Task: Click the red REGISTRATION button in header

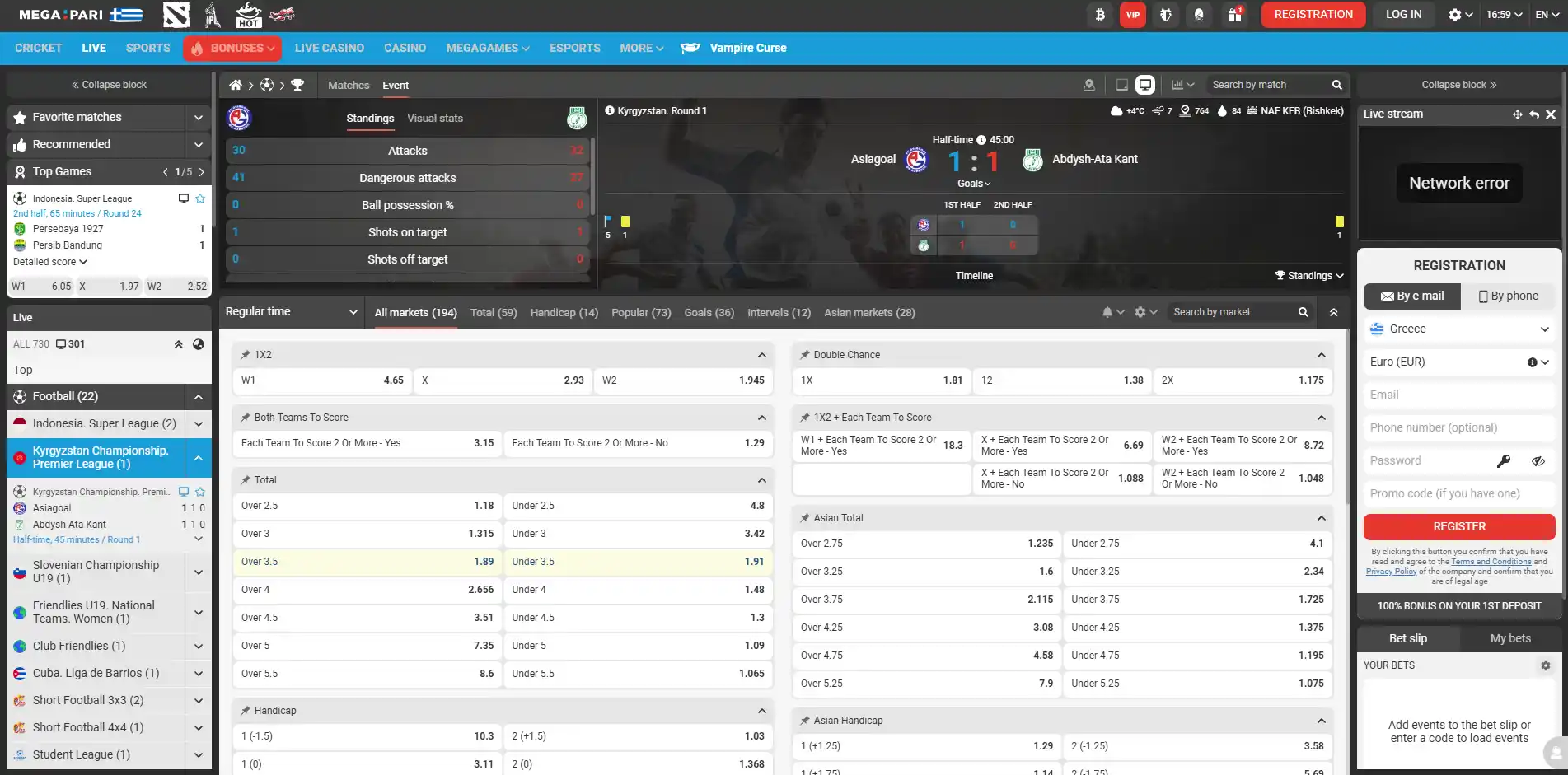Action: click(x=1313, y=15)
